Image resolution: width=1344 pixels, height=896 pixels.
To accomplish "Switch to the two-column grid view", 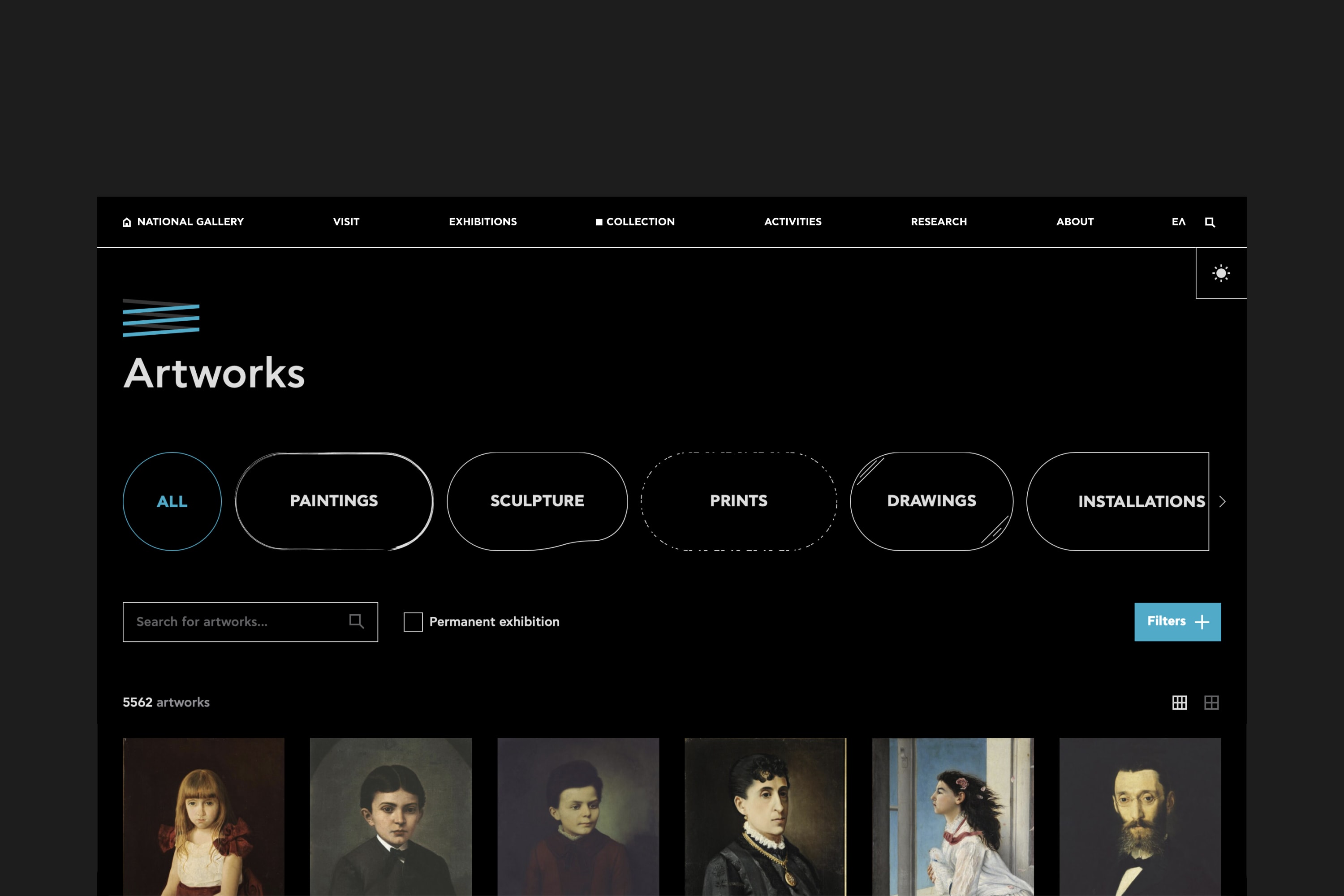I will point(1211,702).
